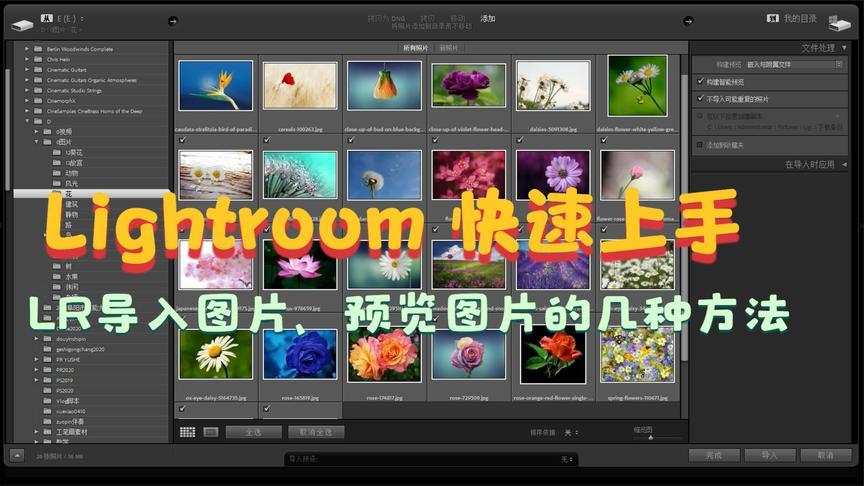Click the folder icon for PS2019
This screenshot has width=864, height=486.
click(47, 380)
